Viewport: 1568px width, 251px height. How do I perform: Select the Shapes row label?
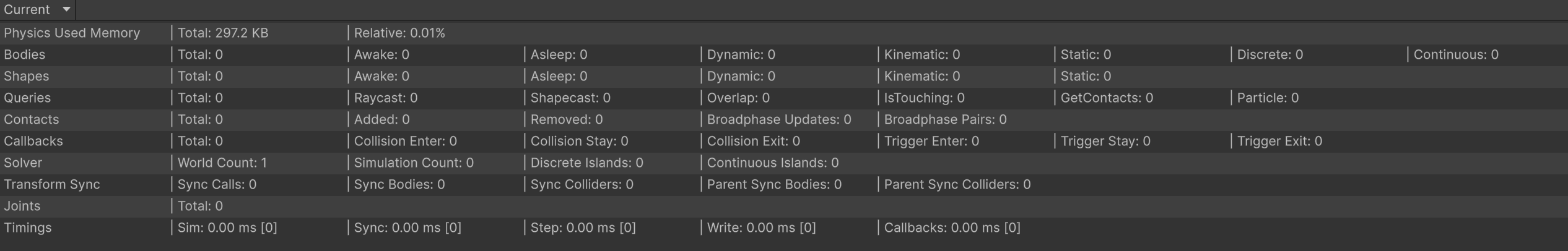[x=27, y=76]
